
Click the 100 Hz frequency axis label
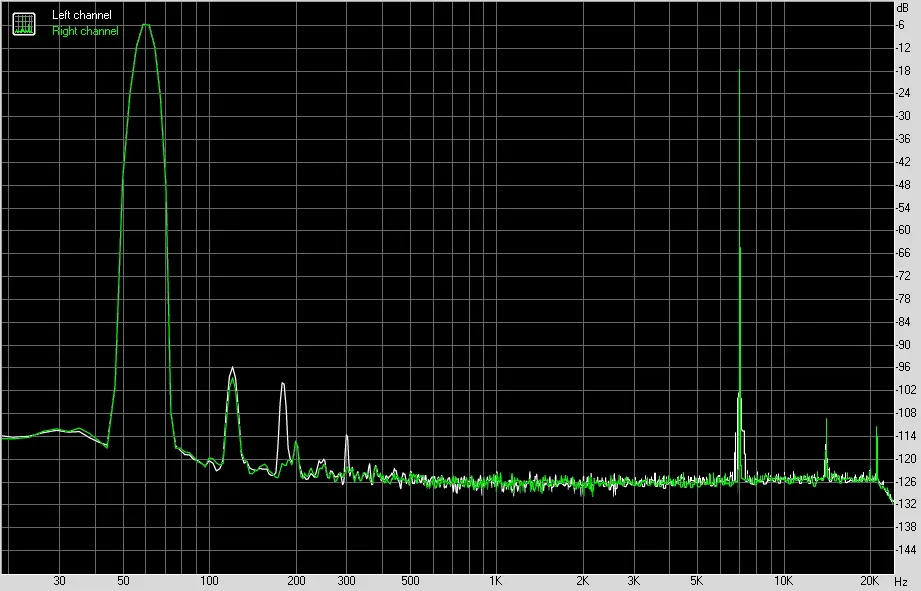pos(209,581)
